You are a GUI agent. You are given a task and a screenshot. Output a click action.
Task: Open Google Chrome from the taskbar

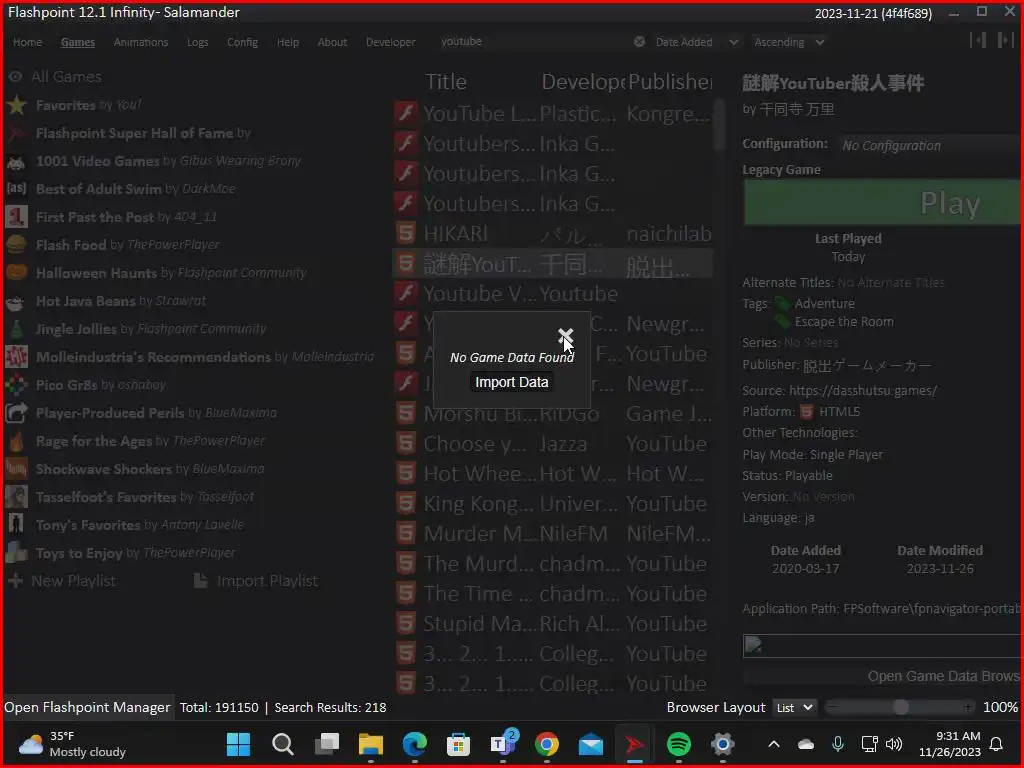click(x=547, y=744)
